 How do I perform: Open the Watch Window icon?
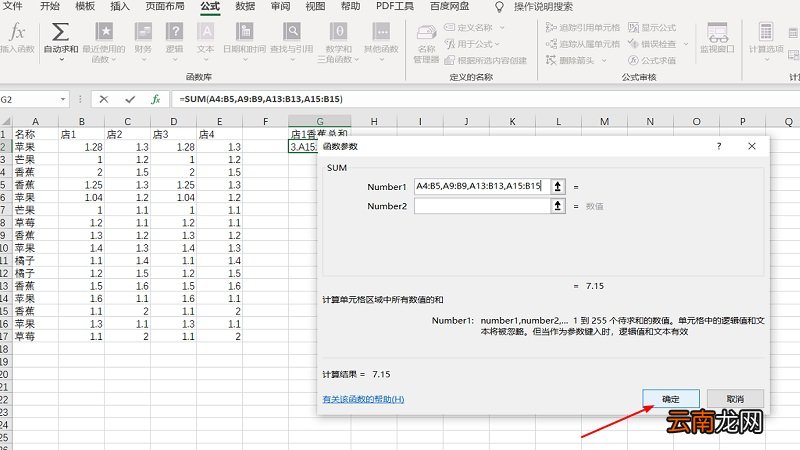(x=717, y=33)
